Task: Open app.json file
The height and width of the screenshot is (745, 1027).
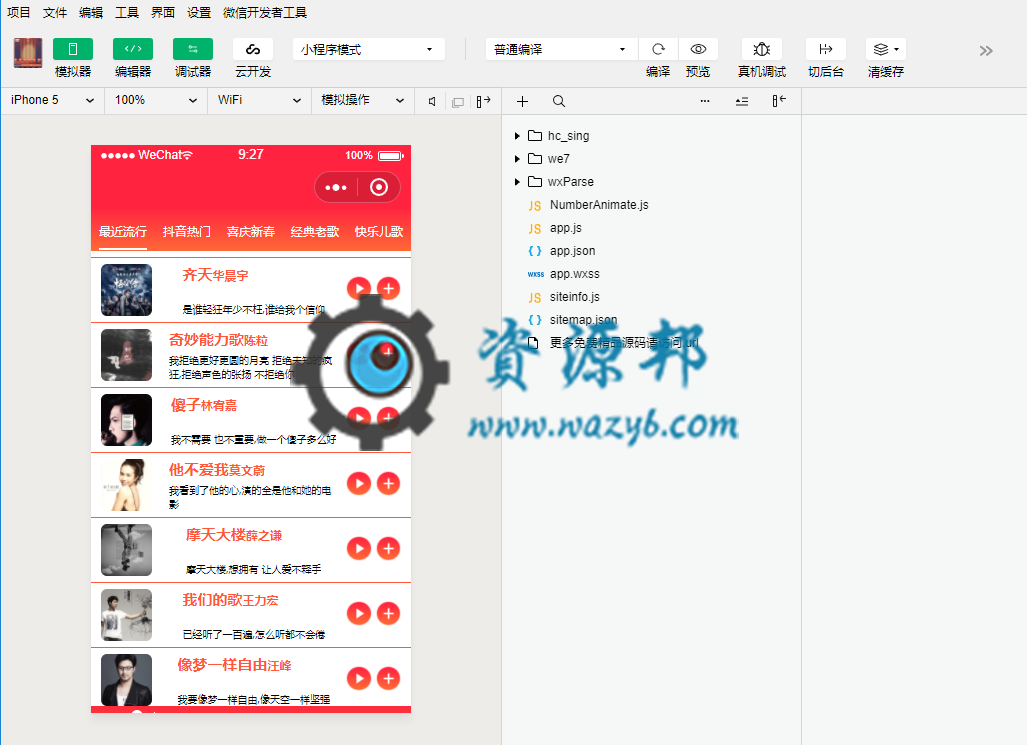Action: [x=572, y=251]
